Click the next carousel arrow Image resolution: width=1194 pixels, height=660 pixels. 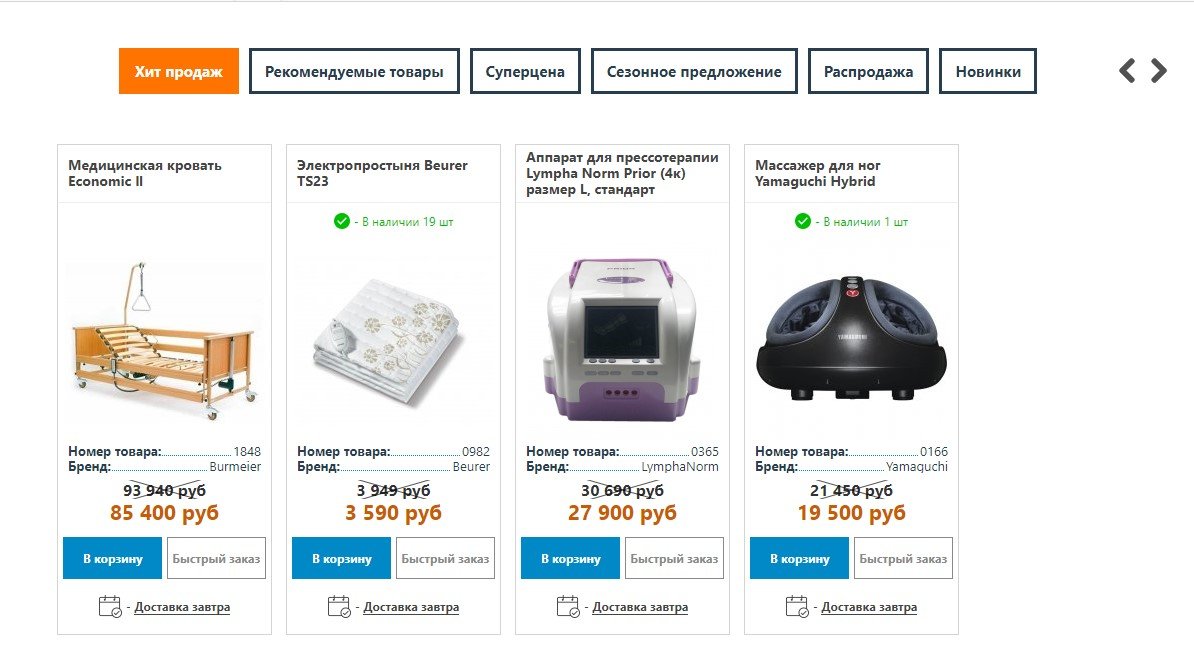(1159, 70)
